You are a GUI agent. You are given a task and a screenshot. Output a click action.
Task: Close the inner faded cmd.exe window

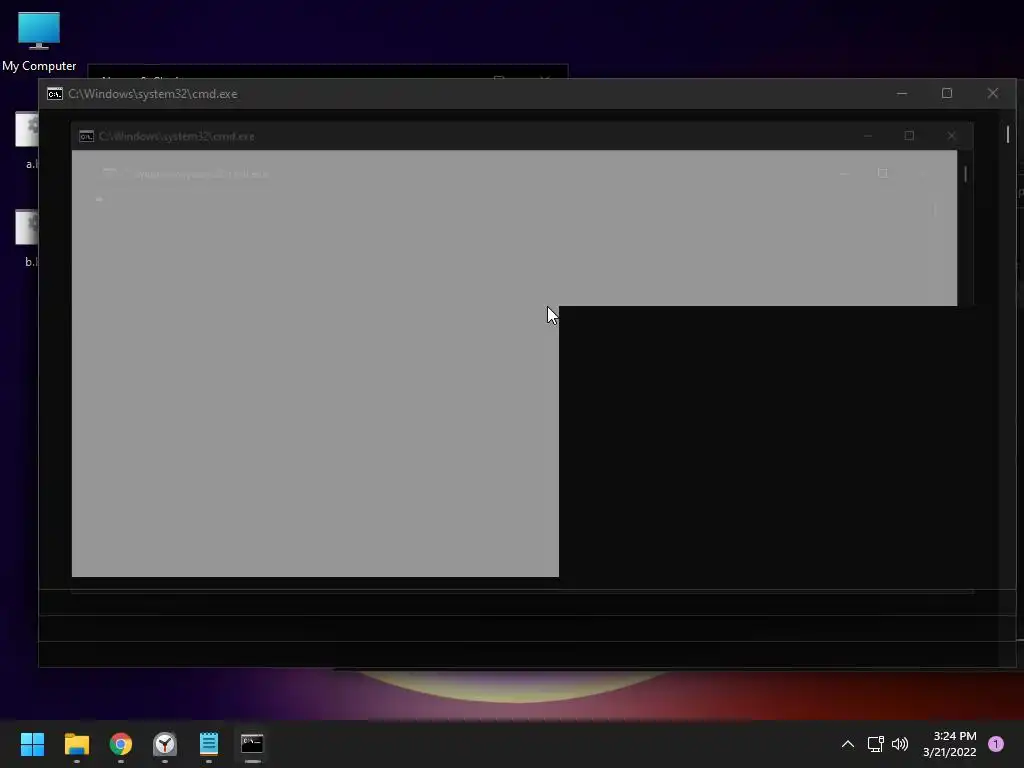(x=952, y=135)
